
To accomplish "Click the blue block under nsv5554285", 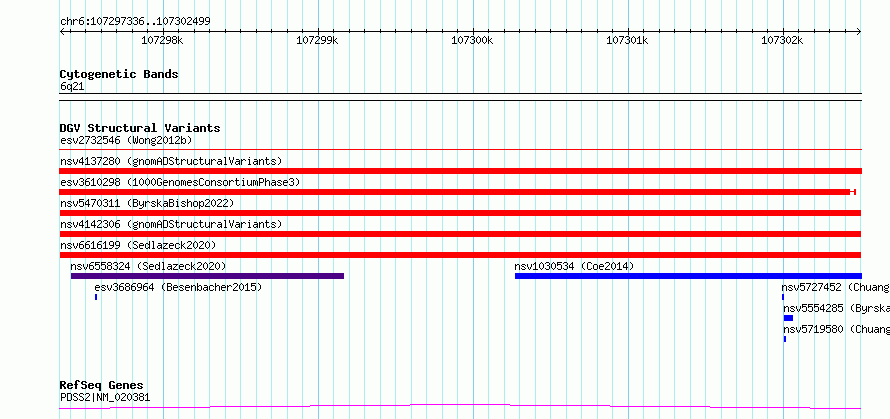I will [x=788, y=318].
